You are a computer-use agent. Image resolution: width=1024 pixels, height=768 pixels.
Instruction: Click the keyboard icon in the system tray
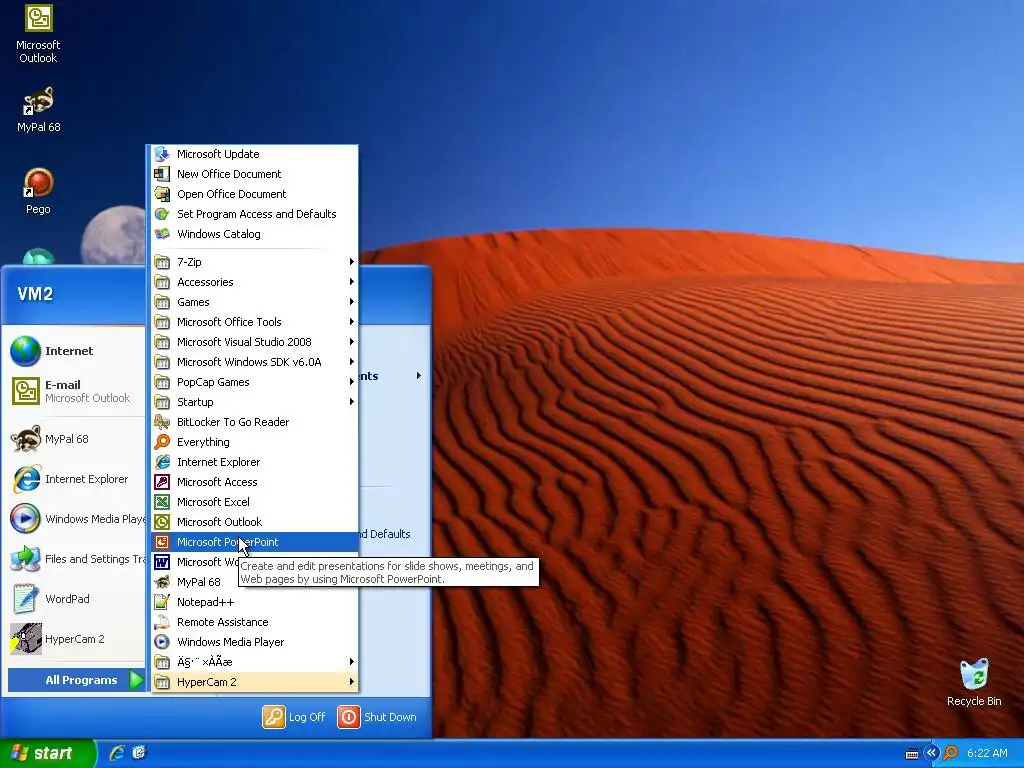(x=912, y=754)
